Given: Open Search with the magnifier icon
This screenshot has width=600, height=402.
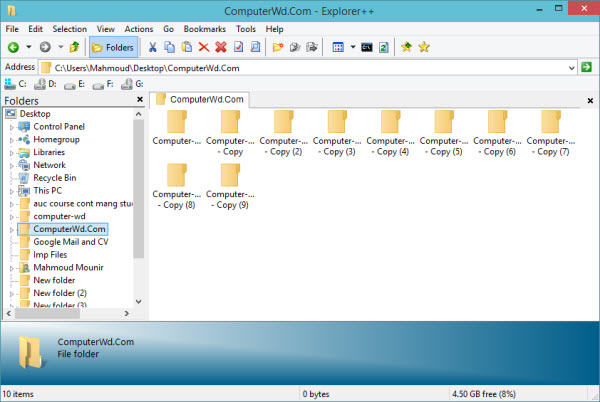Looking at the screenshot, I should pyautogui.click(x=255, y=47).
